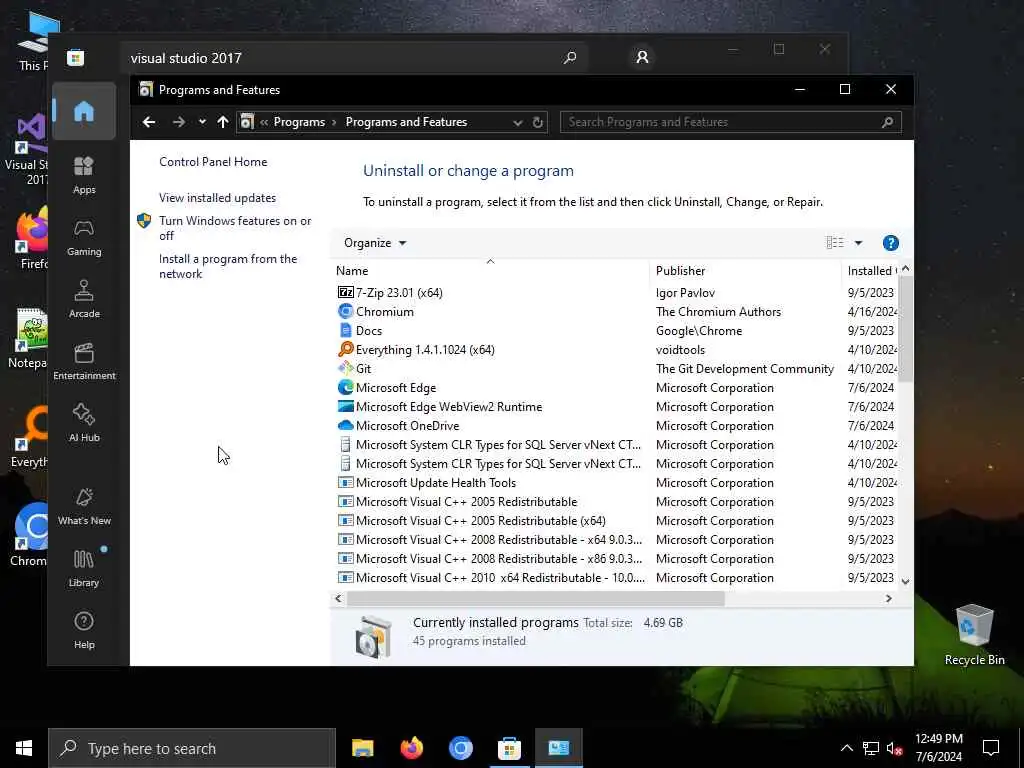Expand the view options dropdown arrow

[858, 243]
